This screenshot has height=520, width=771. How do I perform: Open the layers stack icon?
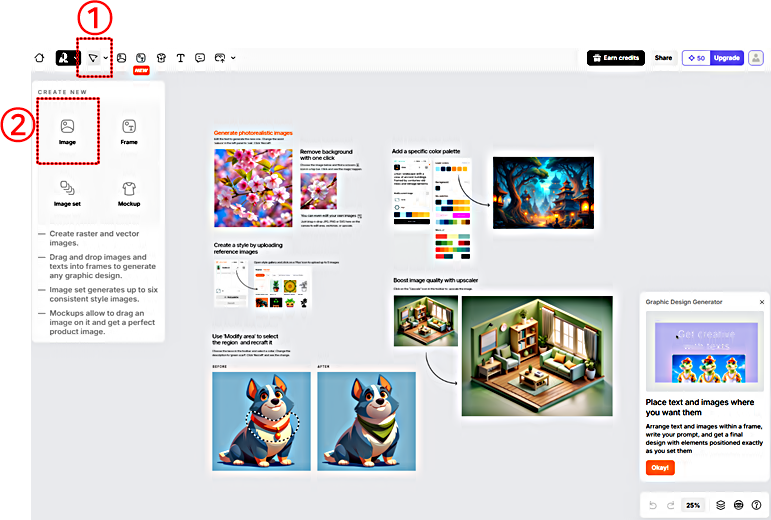click(720, 505)
